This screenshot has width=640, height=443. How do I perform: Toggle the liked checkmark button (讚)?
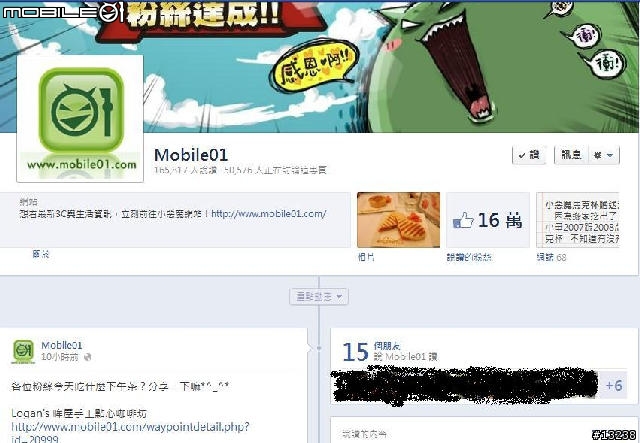[529, 155]
